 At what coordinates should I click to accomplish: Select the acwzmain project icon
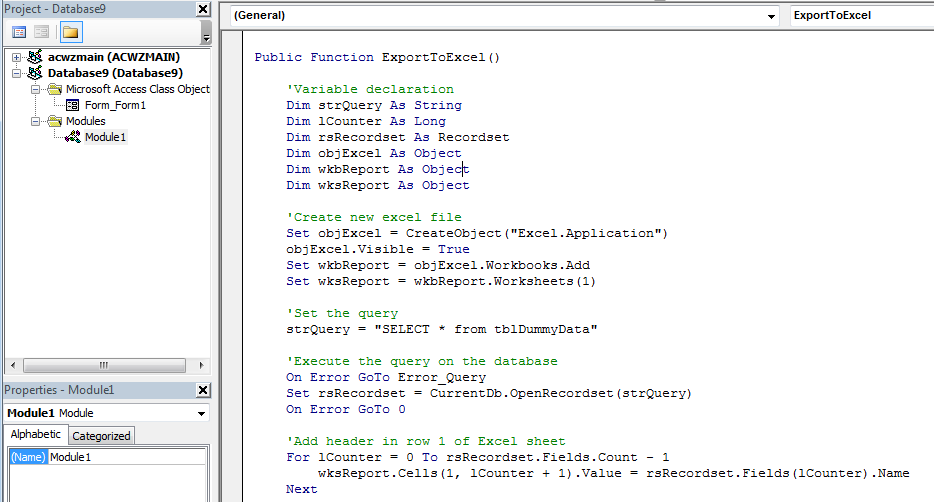tap(35, 57)
